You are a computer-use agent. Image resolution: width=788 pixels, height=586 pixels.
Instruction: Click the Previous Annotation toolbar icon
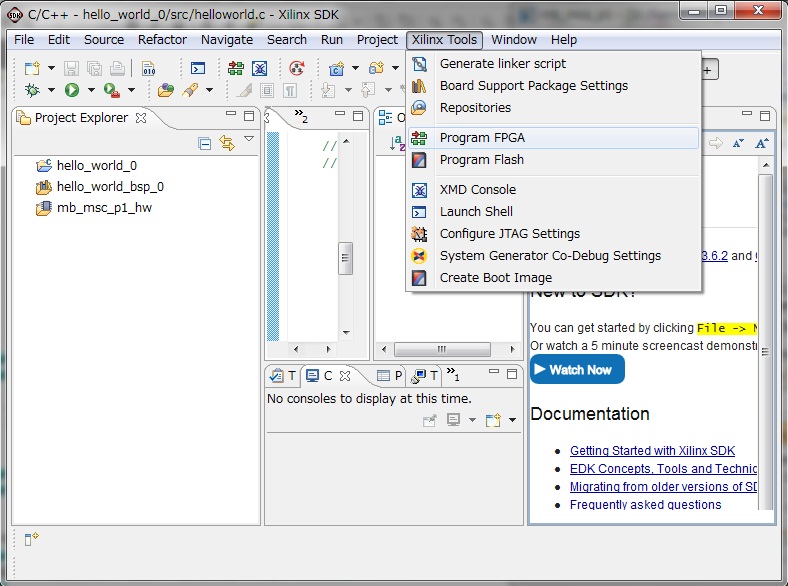368,90
